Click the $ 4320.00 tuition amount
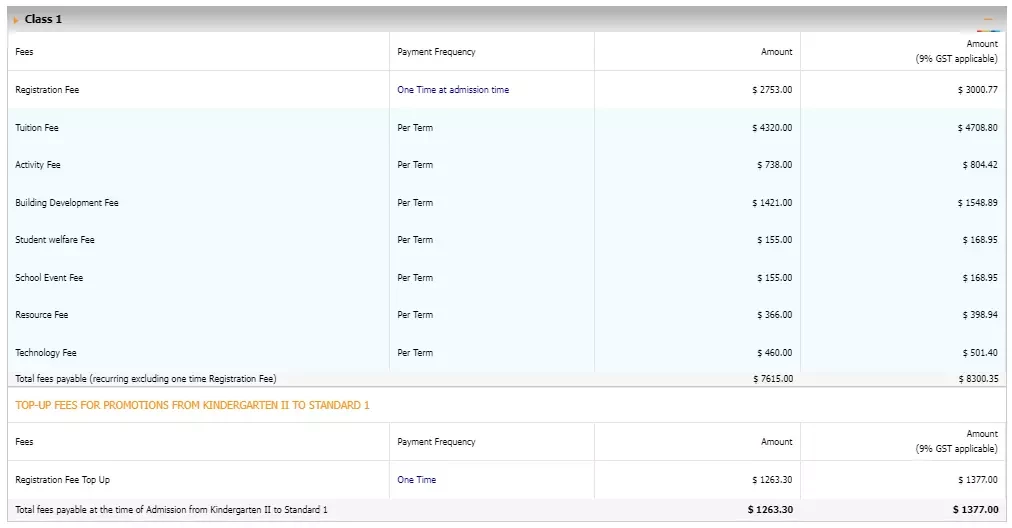 pos(772,128)
